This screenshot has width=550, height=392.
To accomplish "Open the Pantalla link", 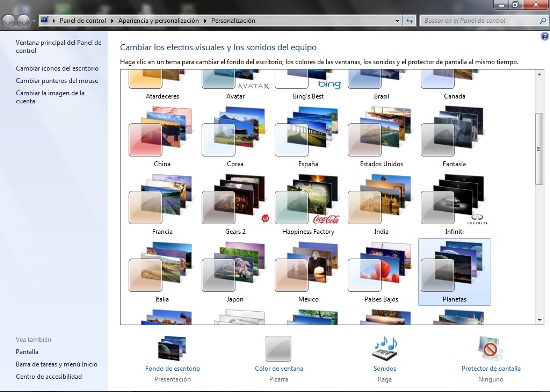I will click(27, 352).
